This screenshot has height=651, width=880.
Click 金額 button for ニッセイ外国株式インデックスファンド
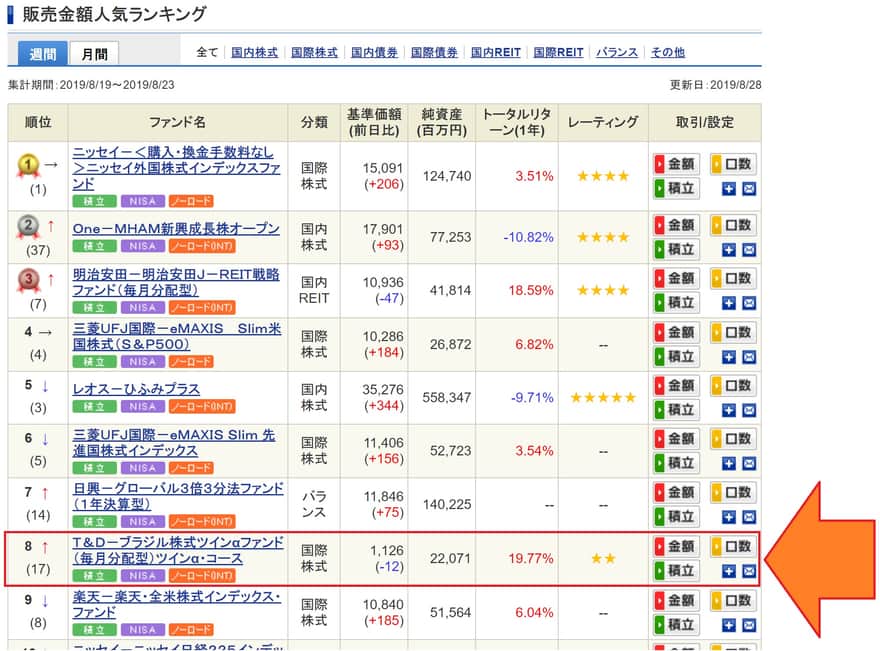click(676, 164)
